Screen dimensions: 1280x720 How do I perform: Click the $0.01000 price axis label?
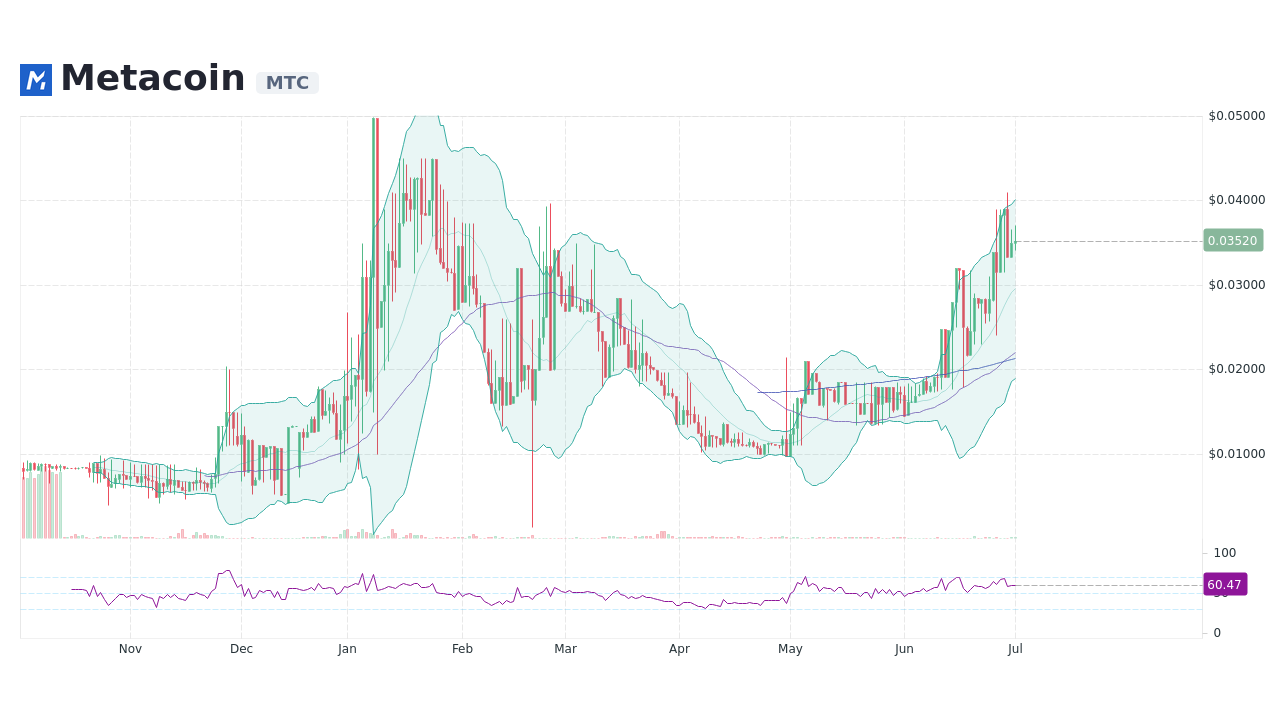[1235, 454]
